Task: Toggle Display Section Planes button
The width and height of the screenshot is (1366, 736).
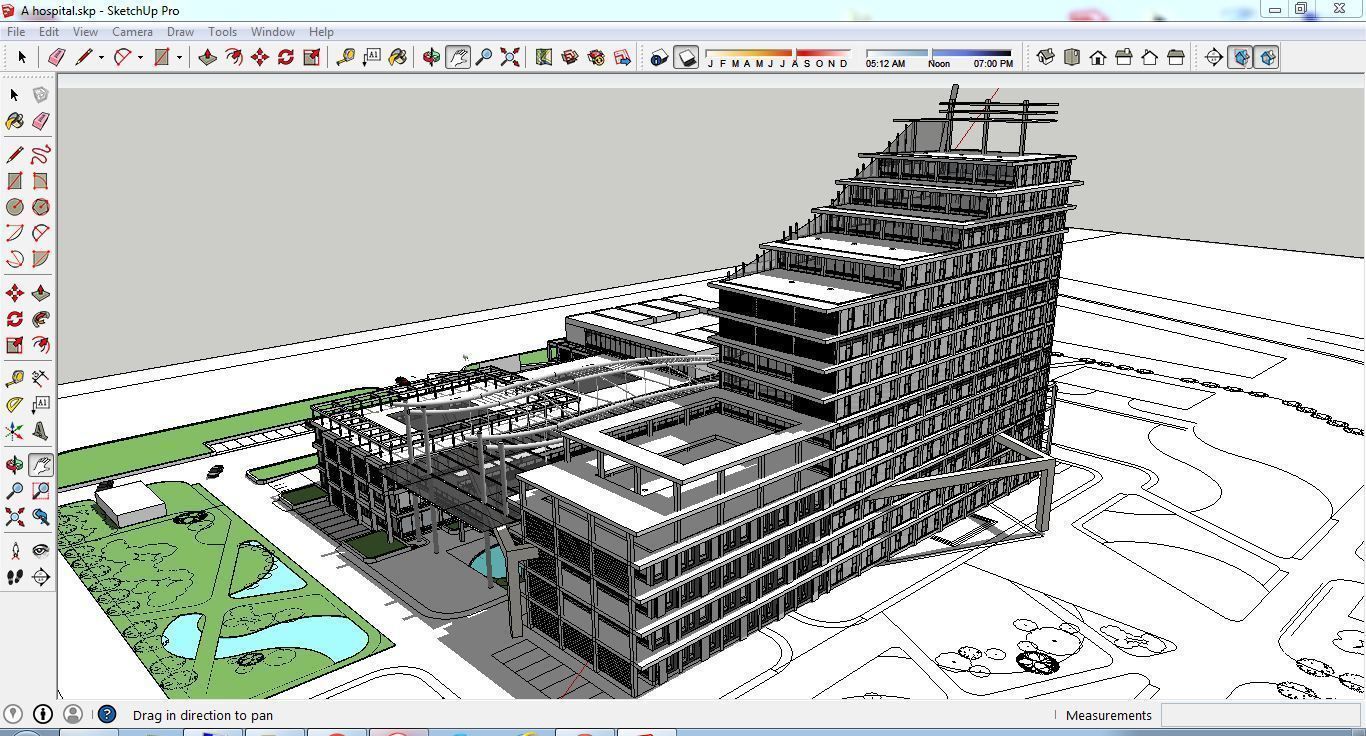Action: [1240, 58]
